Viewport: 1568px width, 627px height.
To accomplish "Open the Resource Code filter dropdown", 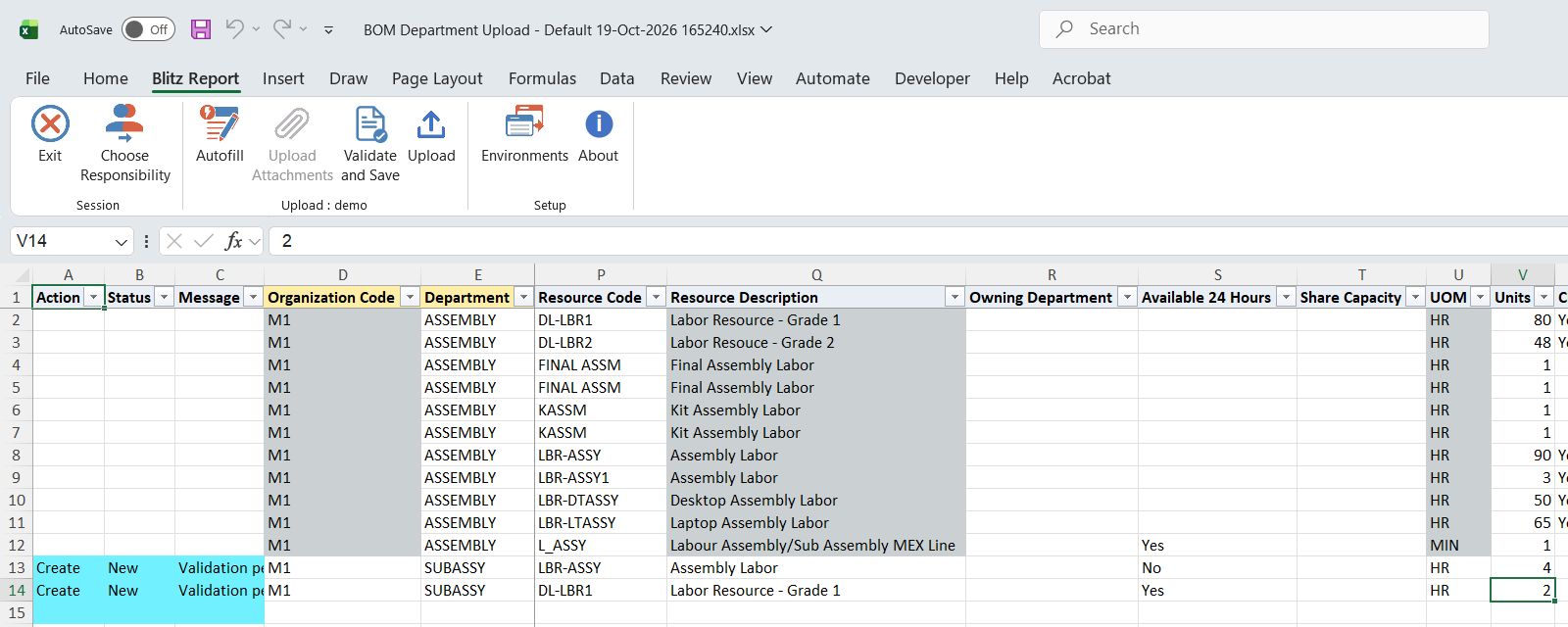I will point(656,297).
